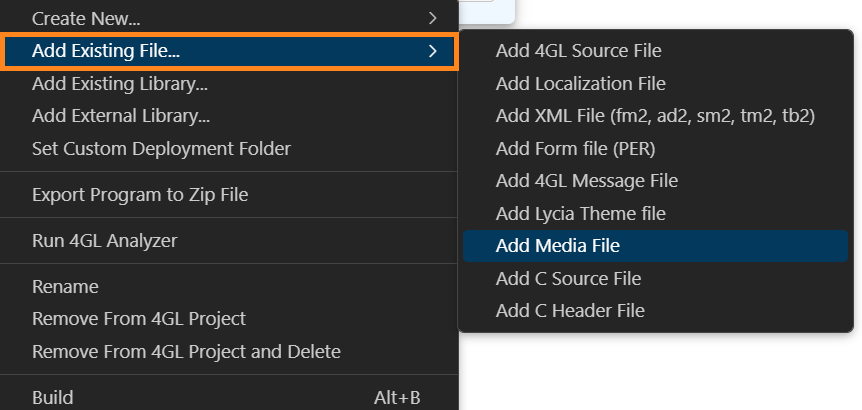Choose Remove From 4GL Project

[139, 319]
